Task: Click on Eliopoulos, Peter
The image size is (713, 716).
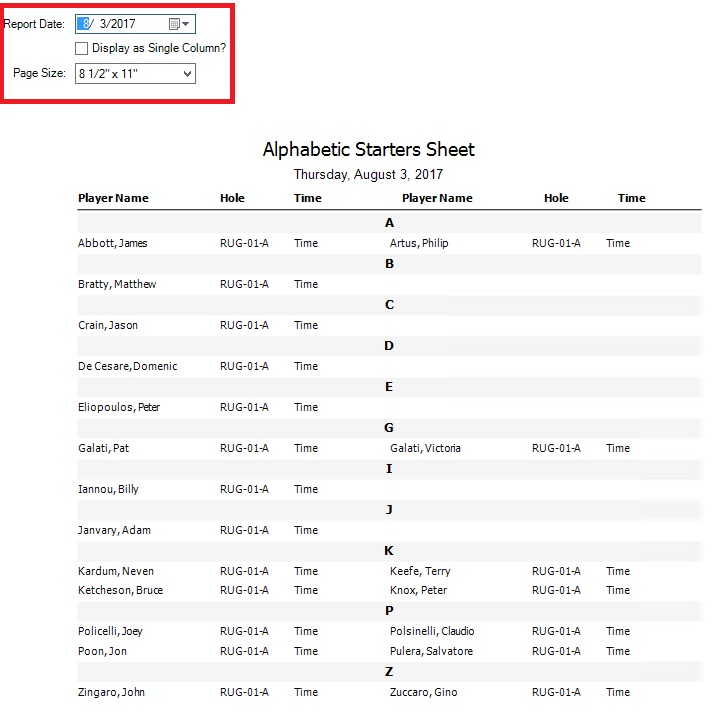Action: (119, 407)
